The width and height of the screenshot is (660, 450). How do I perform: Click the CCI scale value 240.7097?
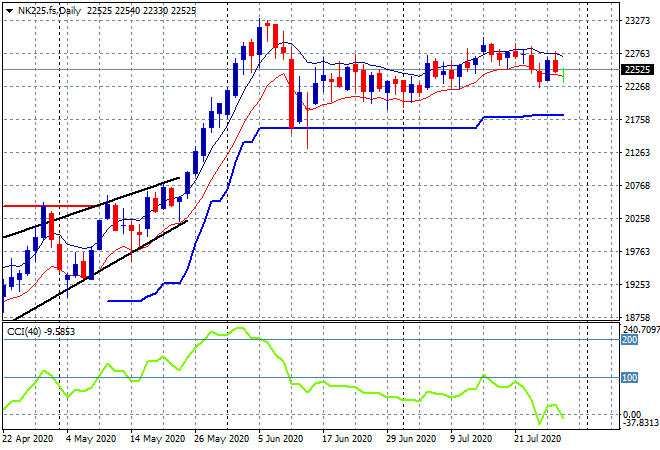(x=641, y=329)
